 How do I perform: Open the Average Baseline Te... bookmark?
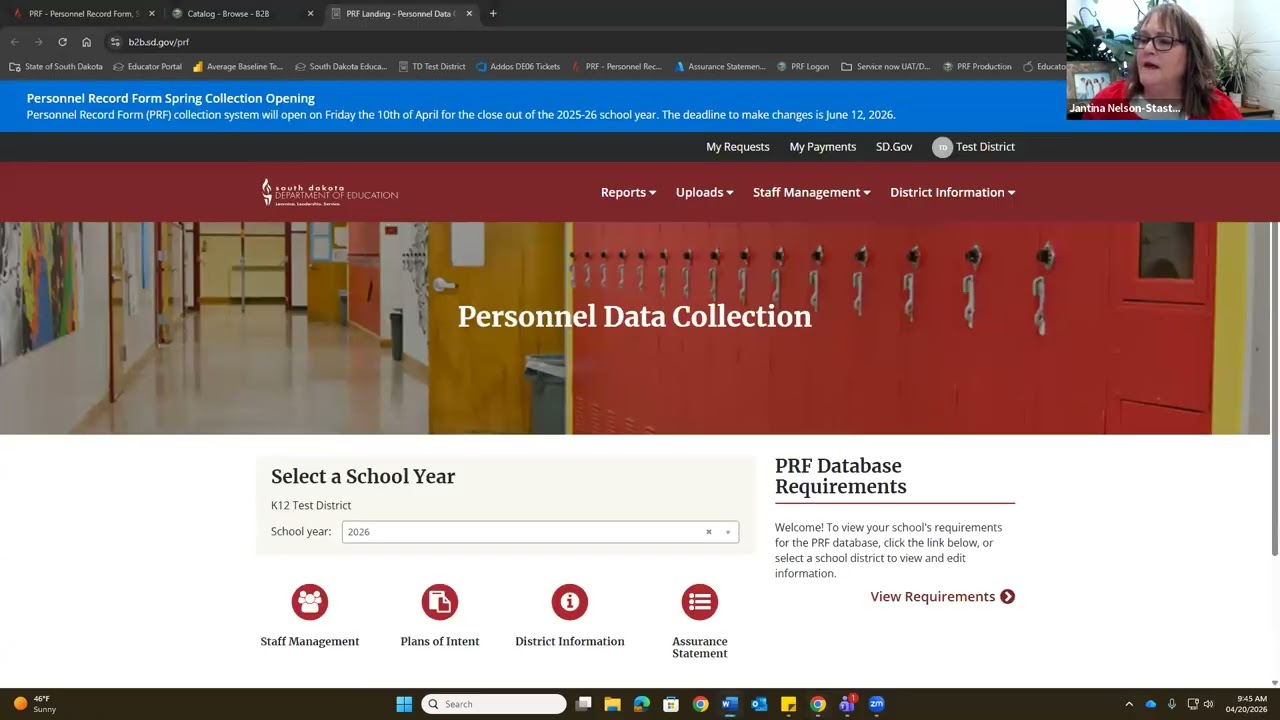238,67
